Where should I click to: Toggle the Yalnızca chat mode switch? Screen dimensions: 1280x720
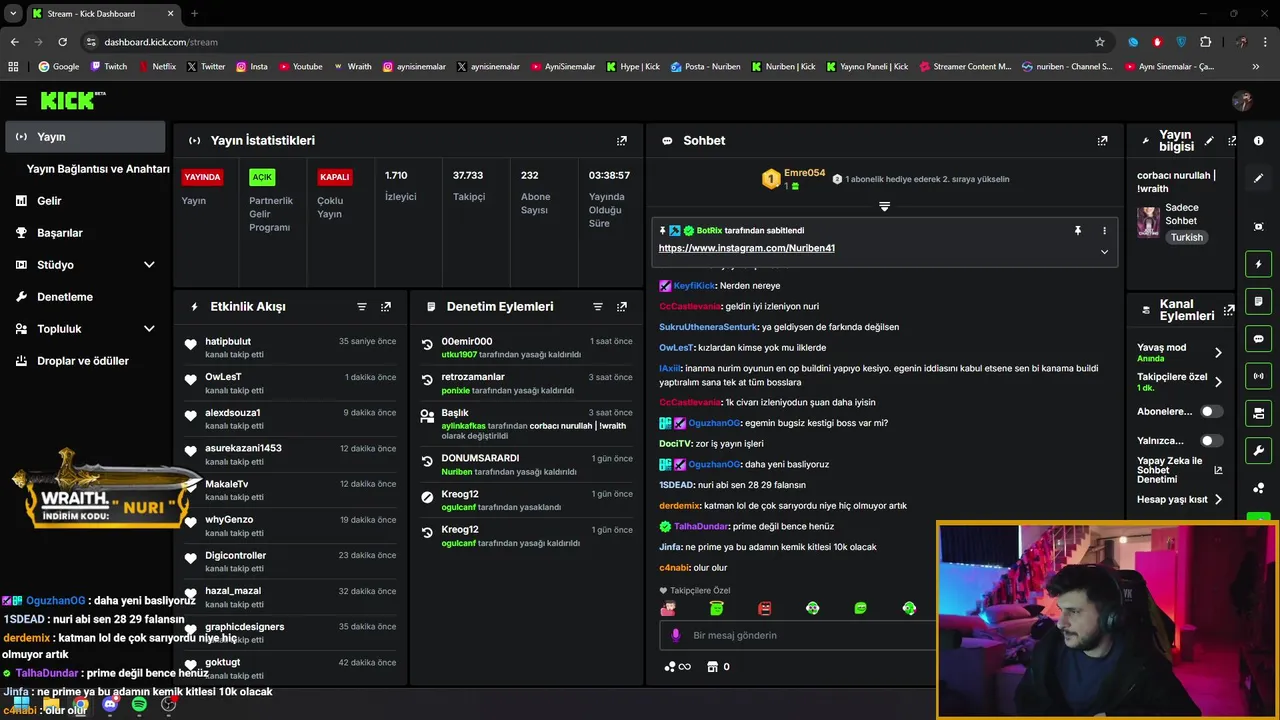[x=1211, y=441]
